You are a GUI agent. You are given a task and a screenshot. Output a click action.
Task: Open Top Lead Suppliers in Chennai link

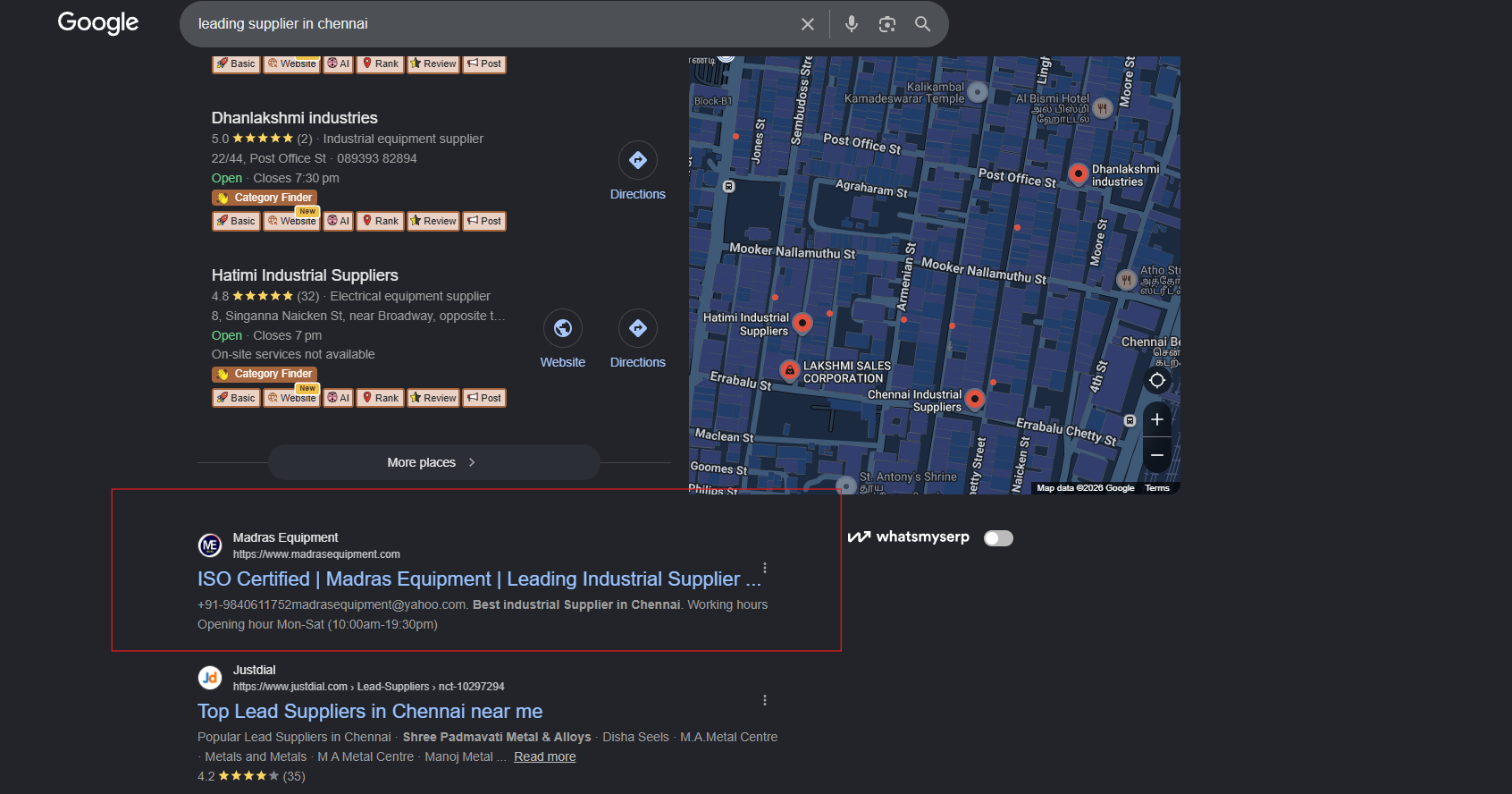click(x=370, y=712)
